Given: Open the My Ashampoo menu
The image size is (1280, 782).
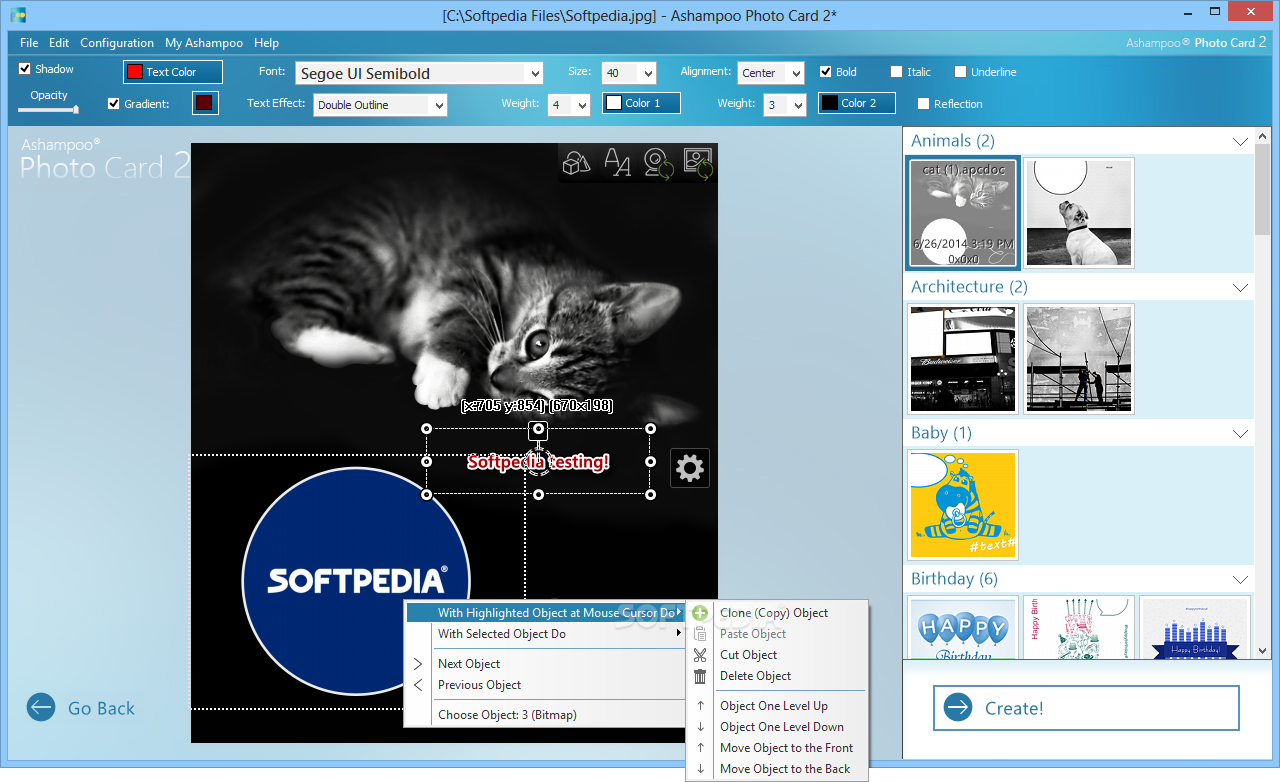Looking at the screenshot, I should click(x=204, y=43).
